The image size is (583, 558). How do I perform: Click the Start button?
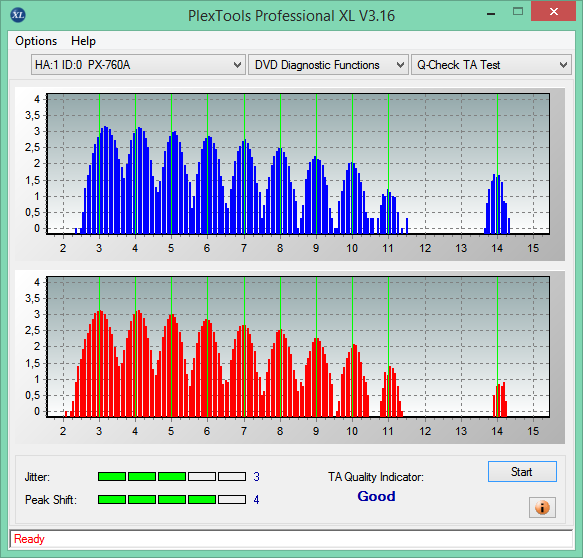522,472
